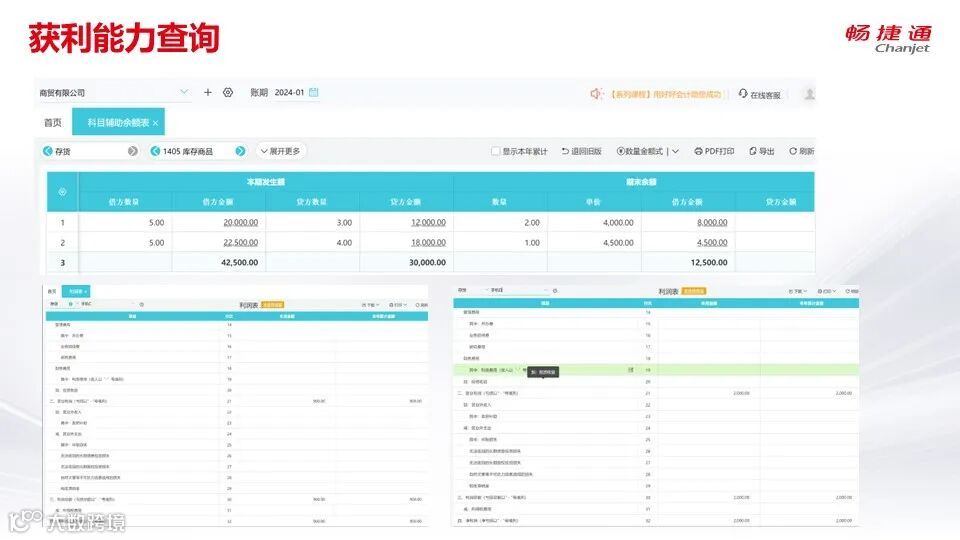Click the orange badge beside right 利润表 title
Image resolution: width=960 pixels, height=540 pixels.
(694, 291)
